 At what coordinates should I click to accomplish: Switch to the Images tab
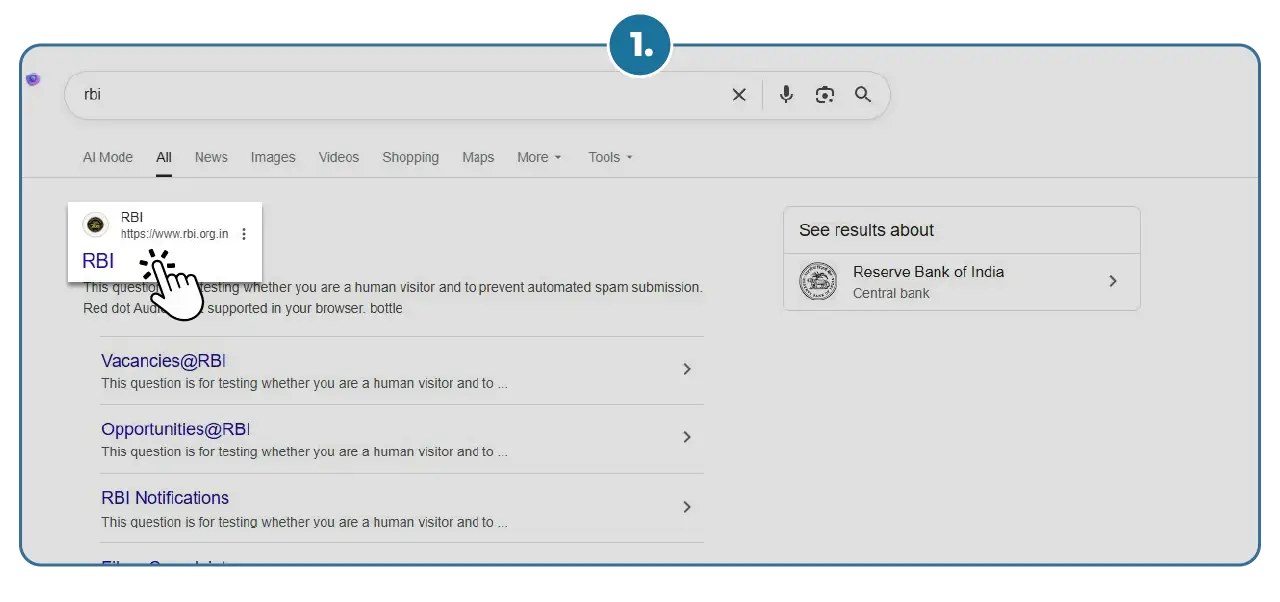[273, 157]
